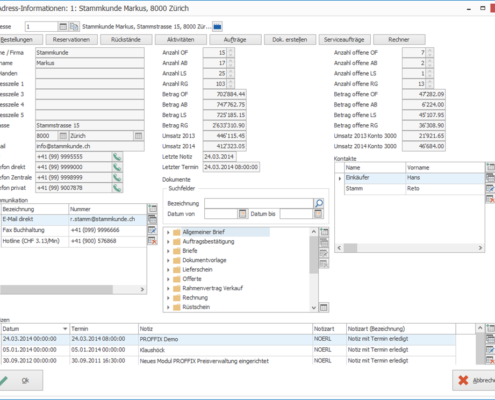Click the Anzahl offene RG spinner control
This screenshot has width=495, height=400.
pos(430,84)
